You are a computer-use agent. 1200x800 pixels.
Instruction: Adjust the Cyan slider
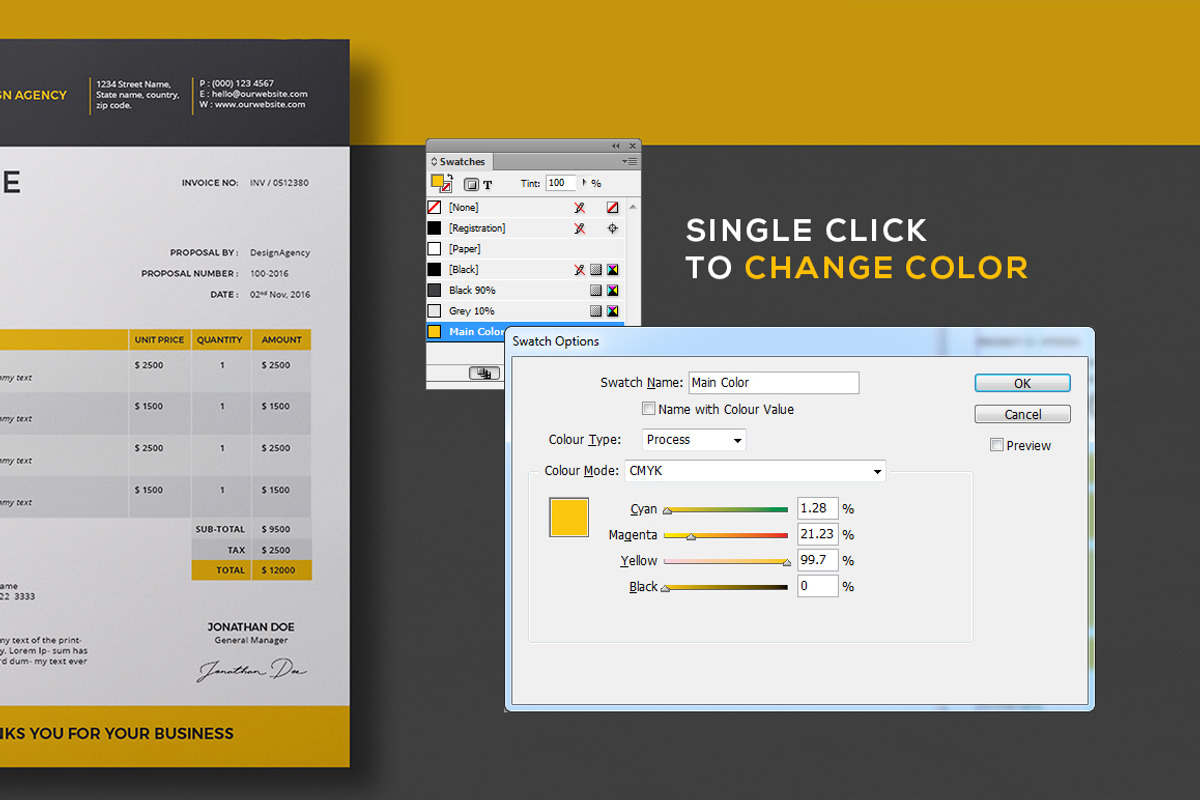click(x=726, y=510)
